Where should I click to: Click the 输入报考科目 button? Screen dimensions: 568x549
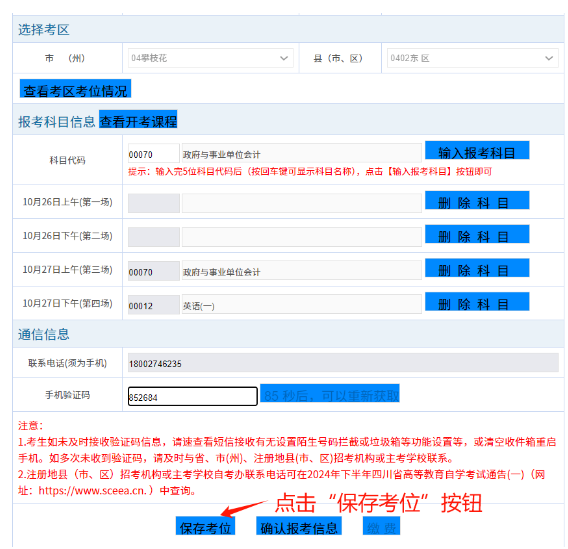click(x=477, y=151)
